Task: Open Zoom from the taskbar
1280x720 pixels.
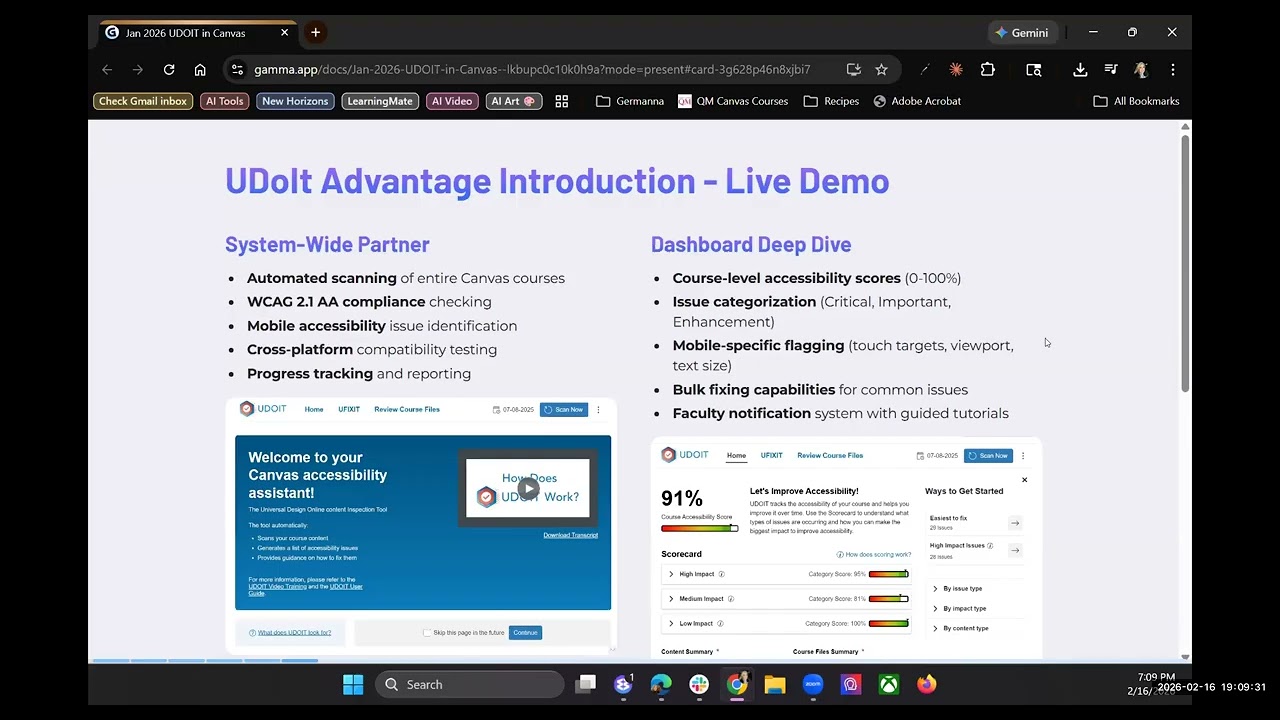Action: [813, 684]
